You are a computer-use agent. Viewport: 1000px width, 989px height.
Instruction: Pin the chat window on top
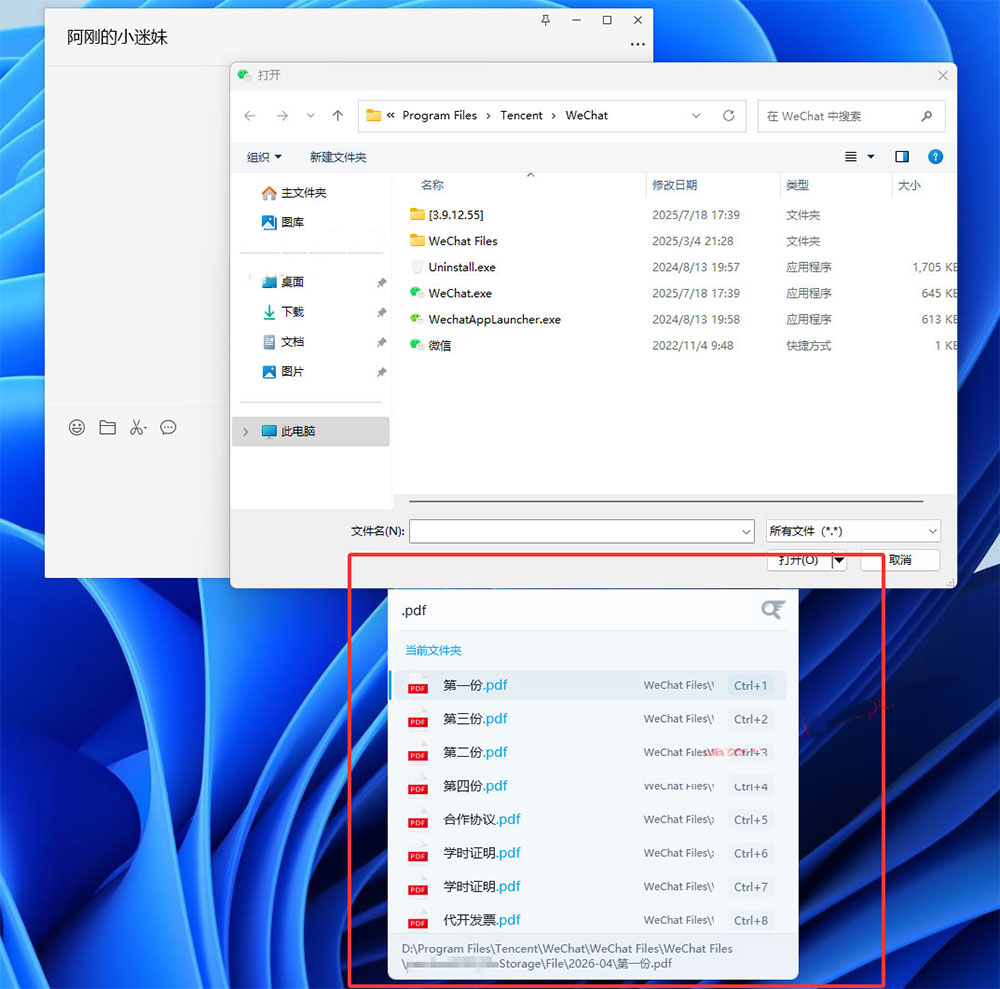coord(545,20)
